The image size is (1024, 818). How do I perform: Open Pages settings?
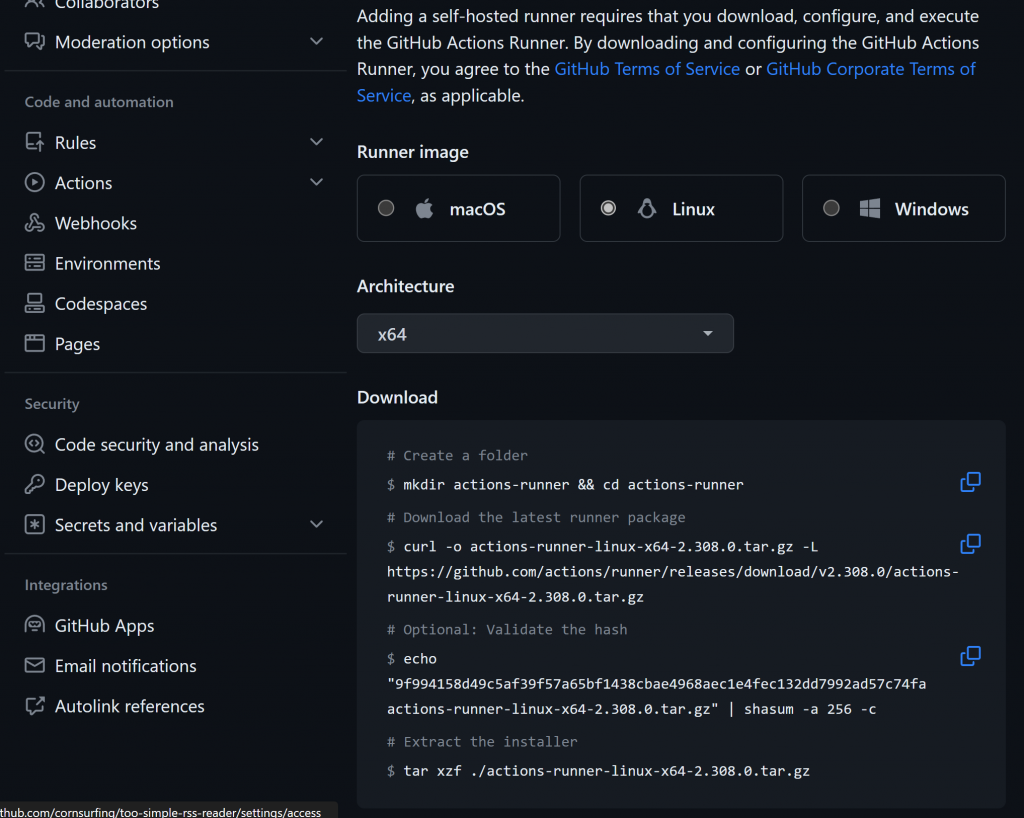pos(78,344)
